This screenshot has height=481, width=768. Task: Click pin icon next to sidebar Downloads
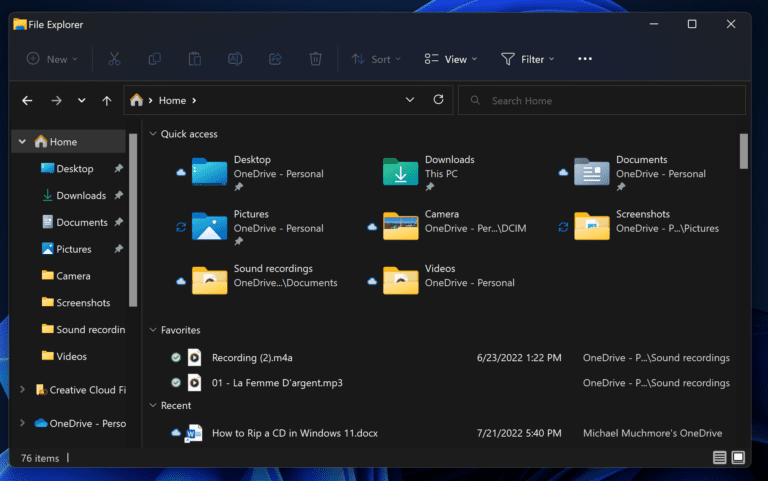point(119,195)
